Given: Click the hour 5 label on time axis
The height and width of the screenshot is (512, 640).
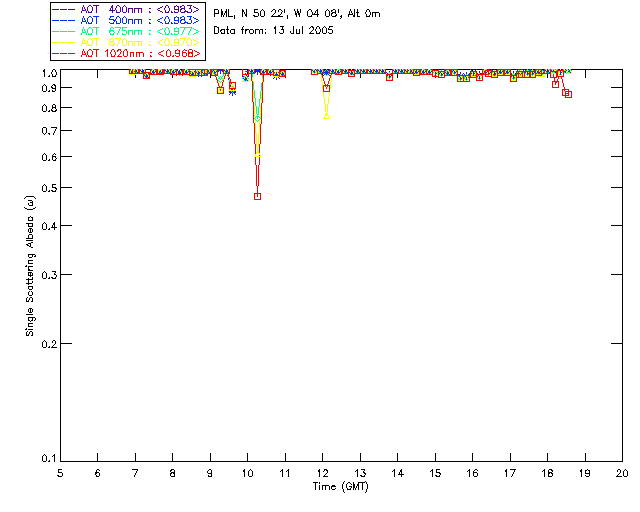Looking at the screenshot, I should (60, 473).
